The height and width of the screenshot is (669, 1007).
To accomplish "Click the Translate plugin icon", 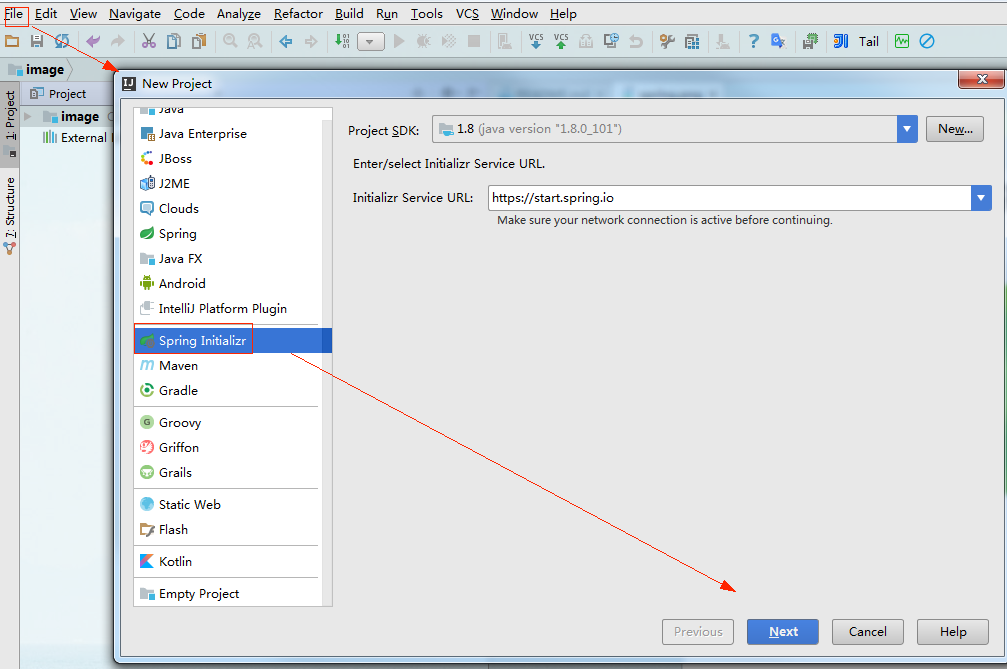I will (778, 42).
